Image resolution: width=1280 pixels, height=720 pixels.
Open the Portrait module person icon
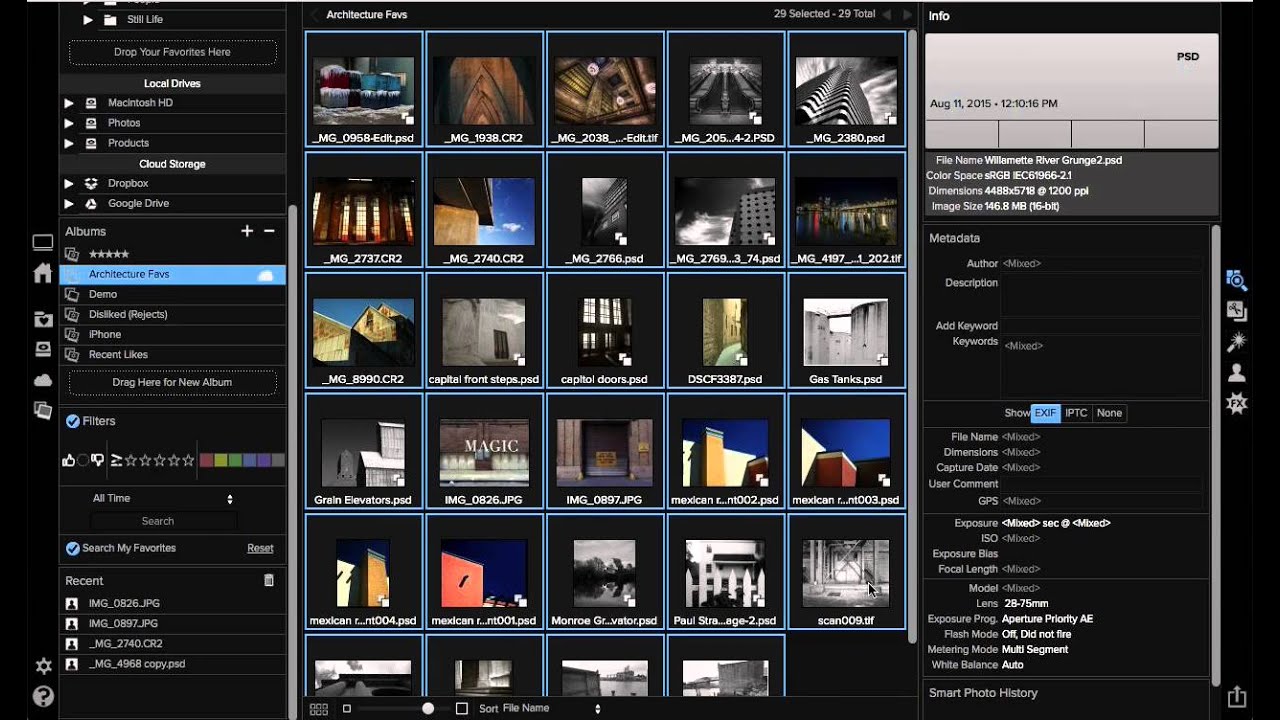1237,373
